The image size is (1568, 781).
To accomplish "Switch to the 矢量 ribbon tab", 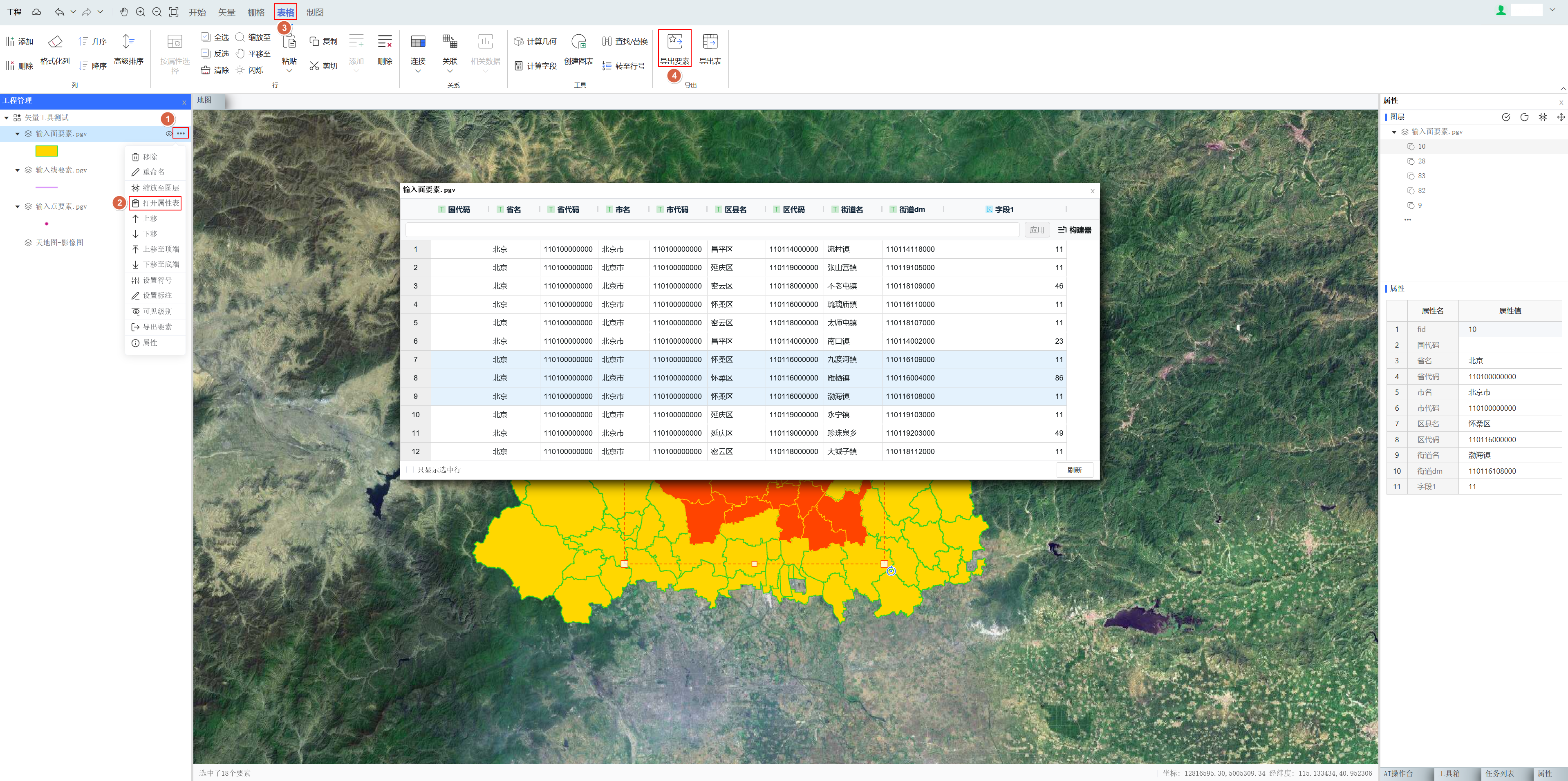I will 226,12.
